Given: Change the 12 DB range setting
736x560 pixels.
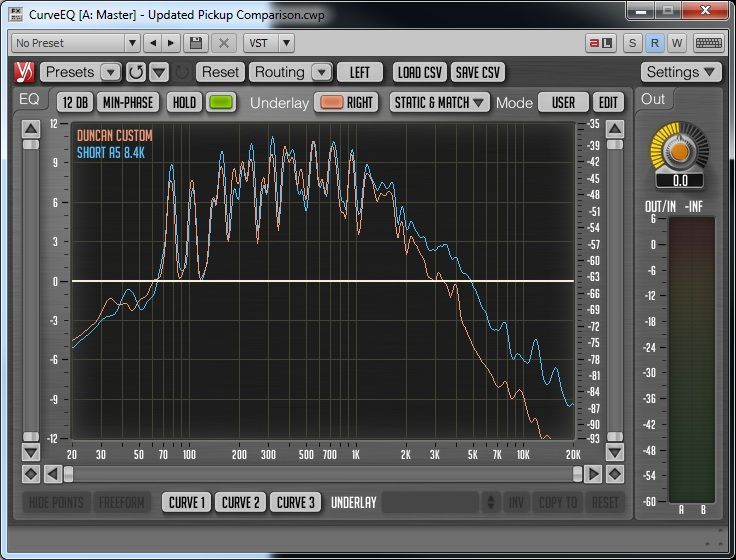Looking at the screenshot, I should pos(75,102).
